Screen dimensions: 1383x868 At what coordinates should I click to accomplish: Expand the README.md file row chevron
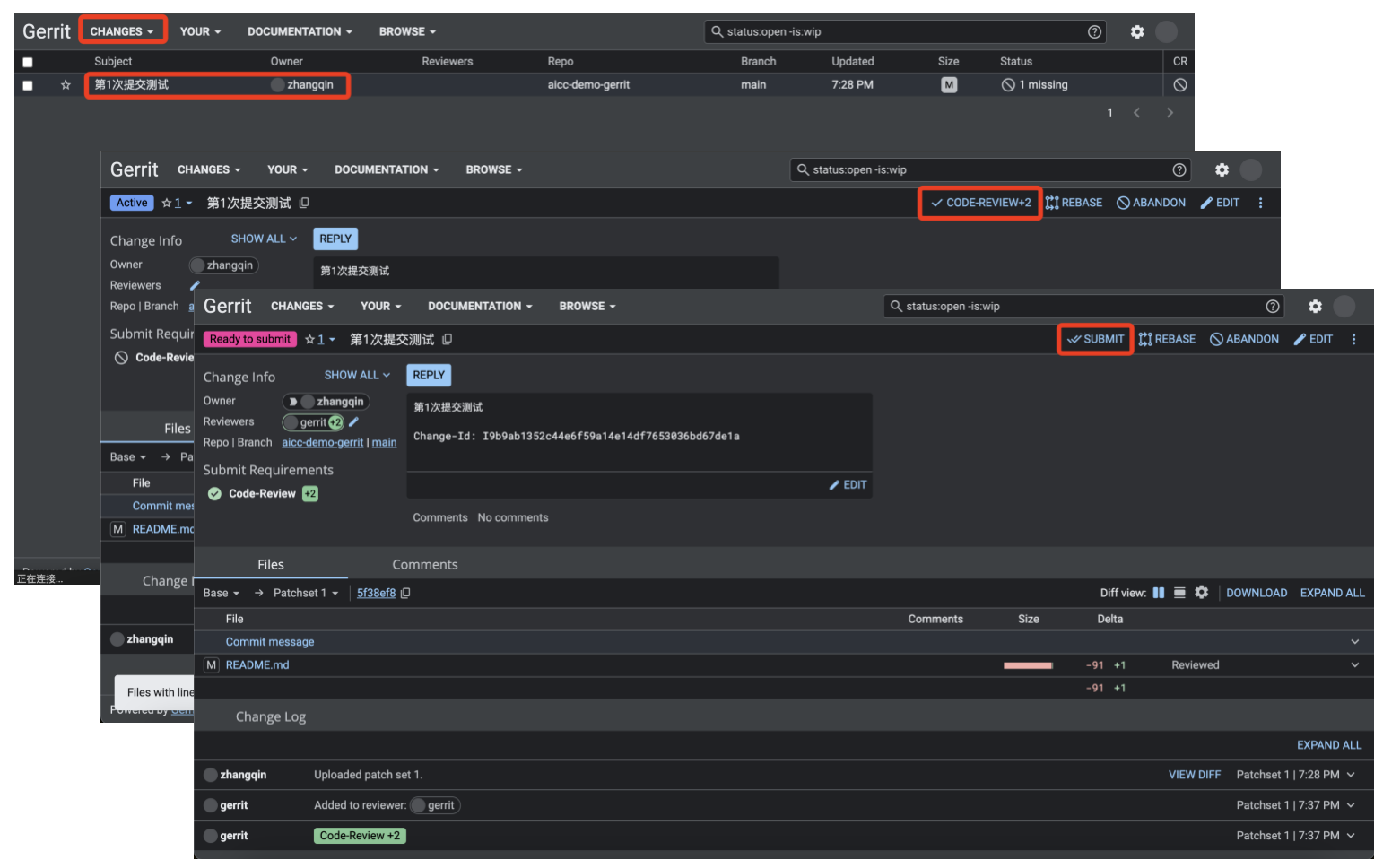[1354, 665]
